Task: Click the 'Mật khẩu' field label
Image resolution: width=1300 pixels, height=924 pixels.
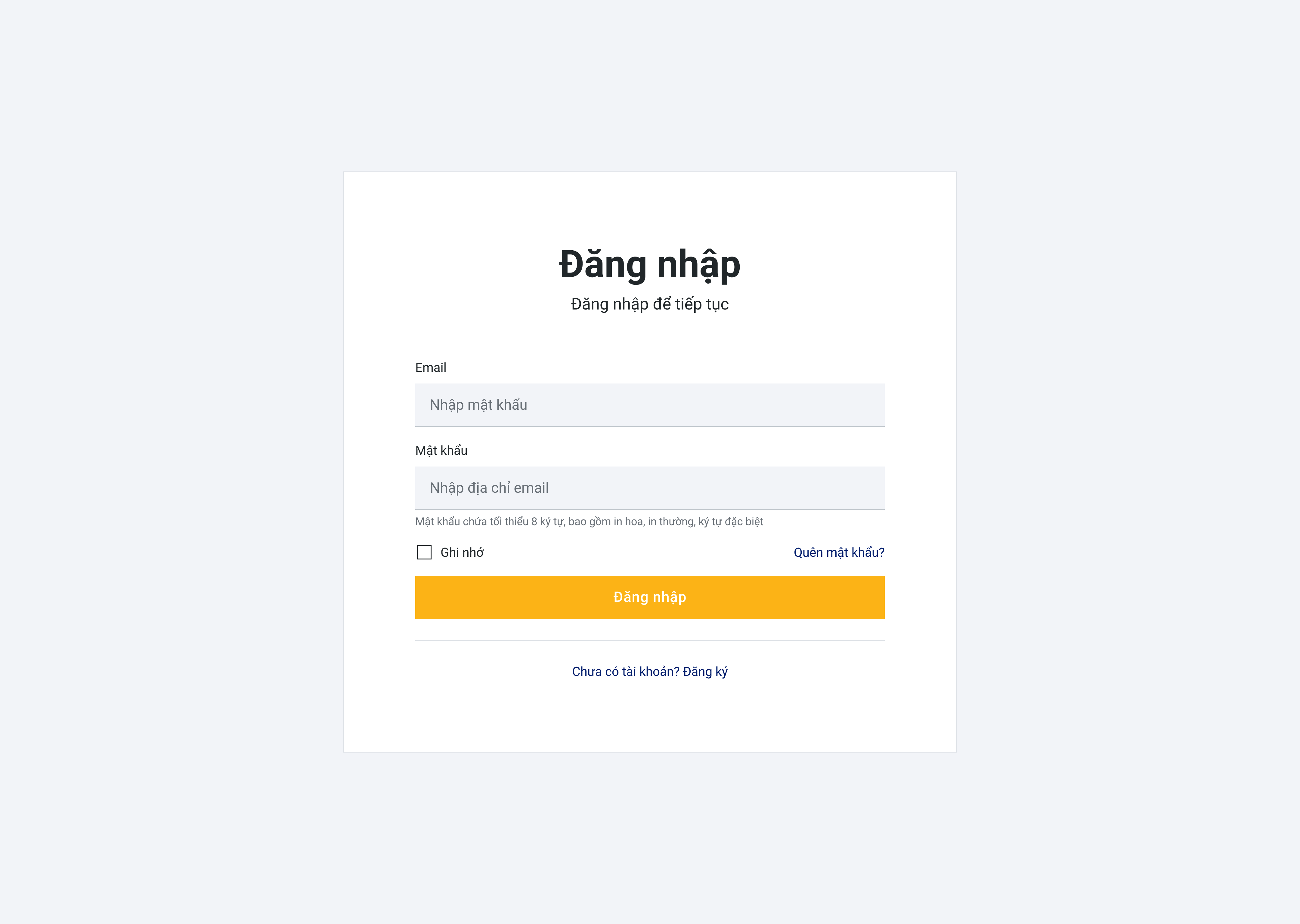Action: point(441,451)
